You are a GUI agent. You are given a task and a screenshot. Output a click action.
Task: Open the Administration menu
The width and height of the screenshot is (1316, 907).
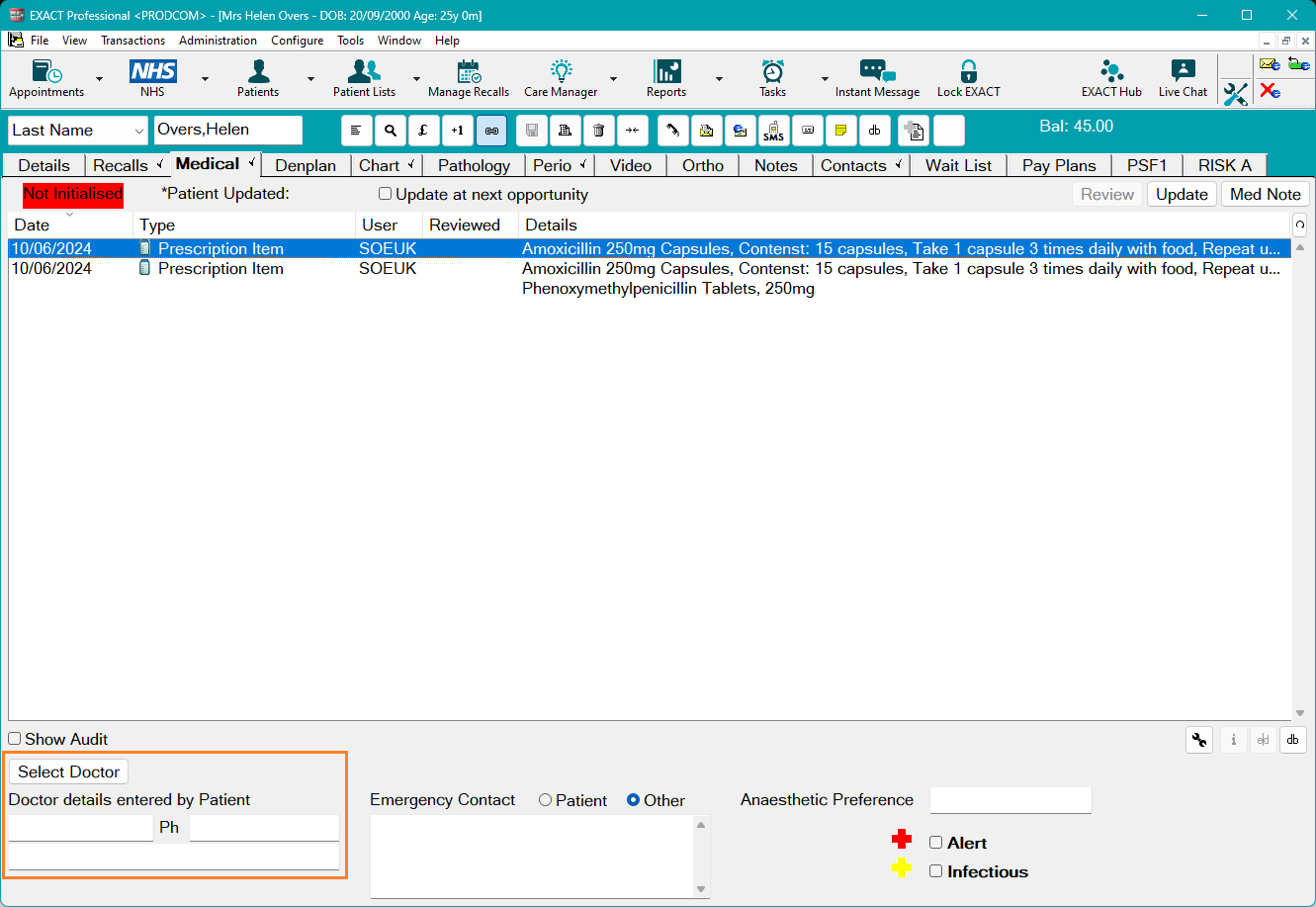(218, 41)
